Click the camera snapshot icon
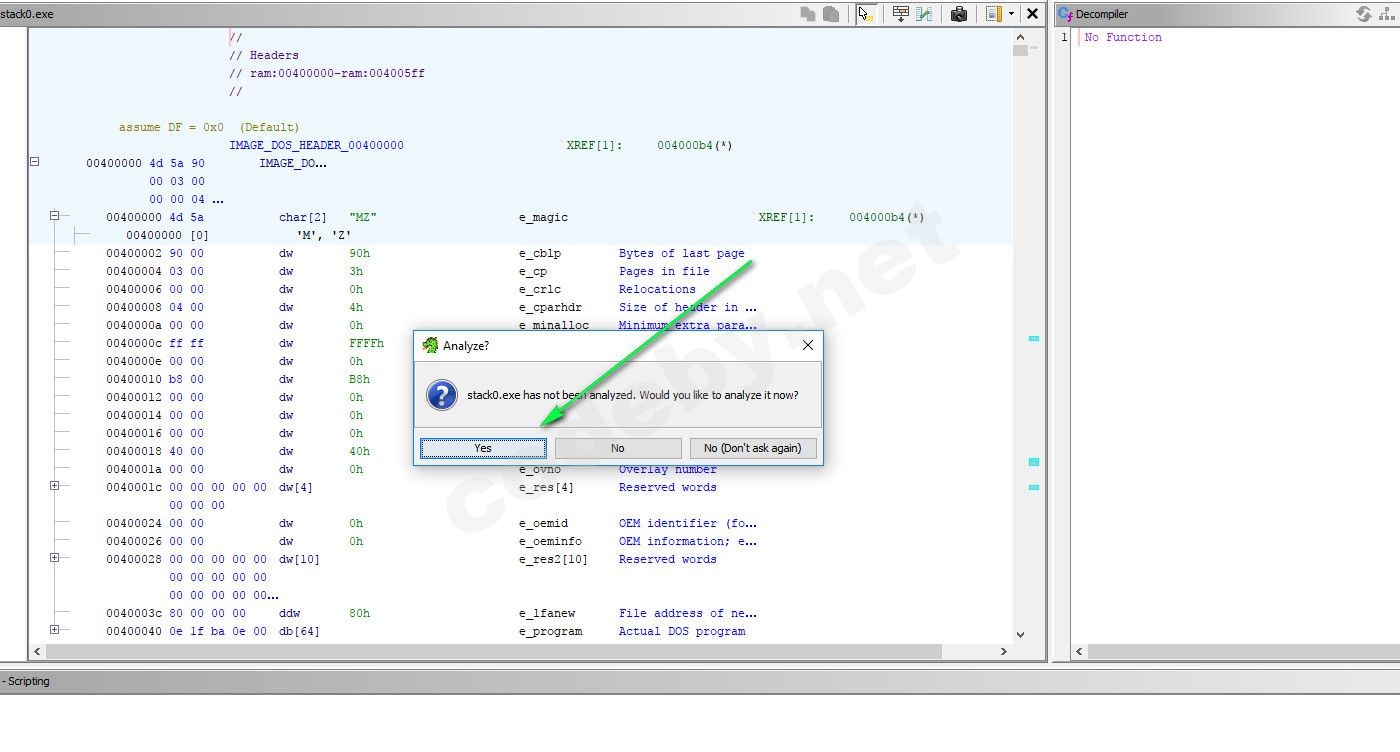Viewport: 1400px width, 752px height. (959, 14)
